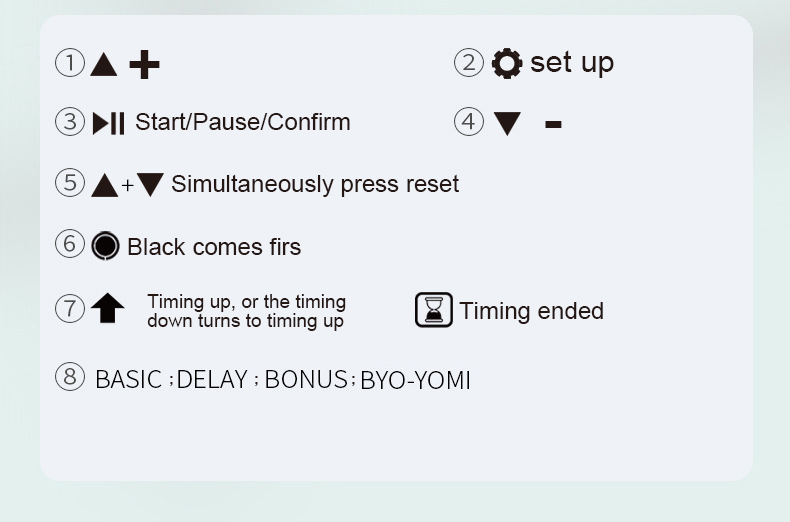790x522 pixels.
Task: Select the DELAY mode label
Action: click(213, 380)
